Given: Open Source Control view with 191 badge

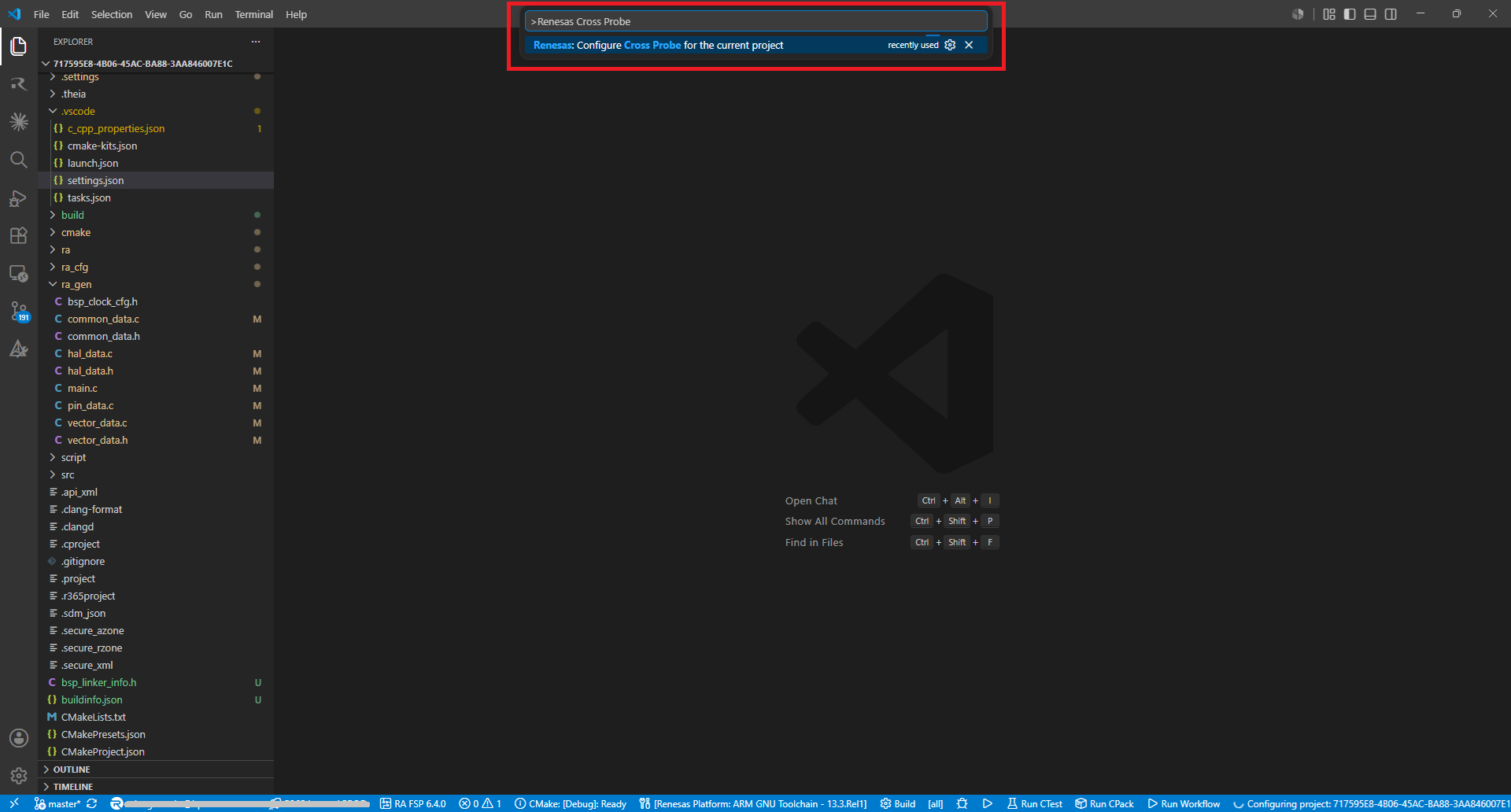Looking at the screenshot, I should pos(19,311).
